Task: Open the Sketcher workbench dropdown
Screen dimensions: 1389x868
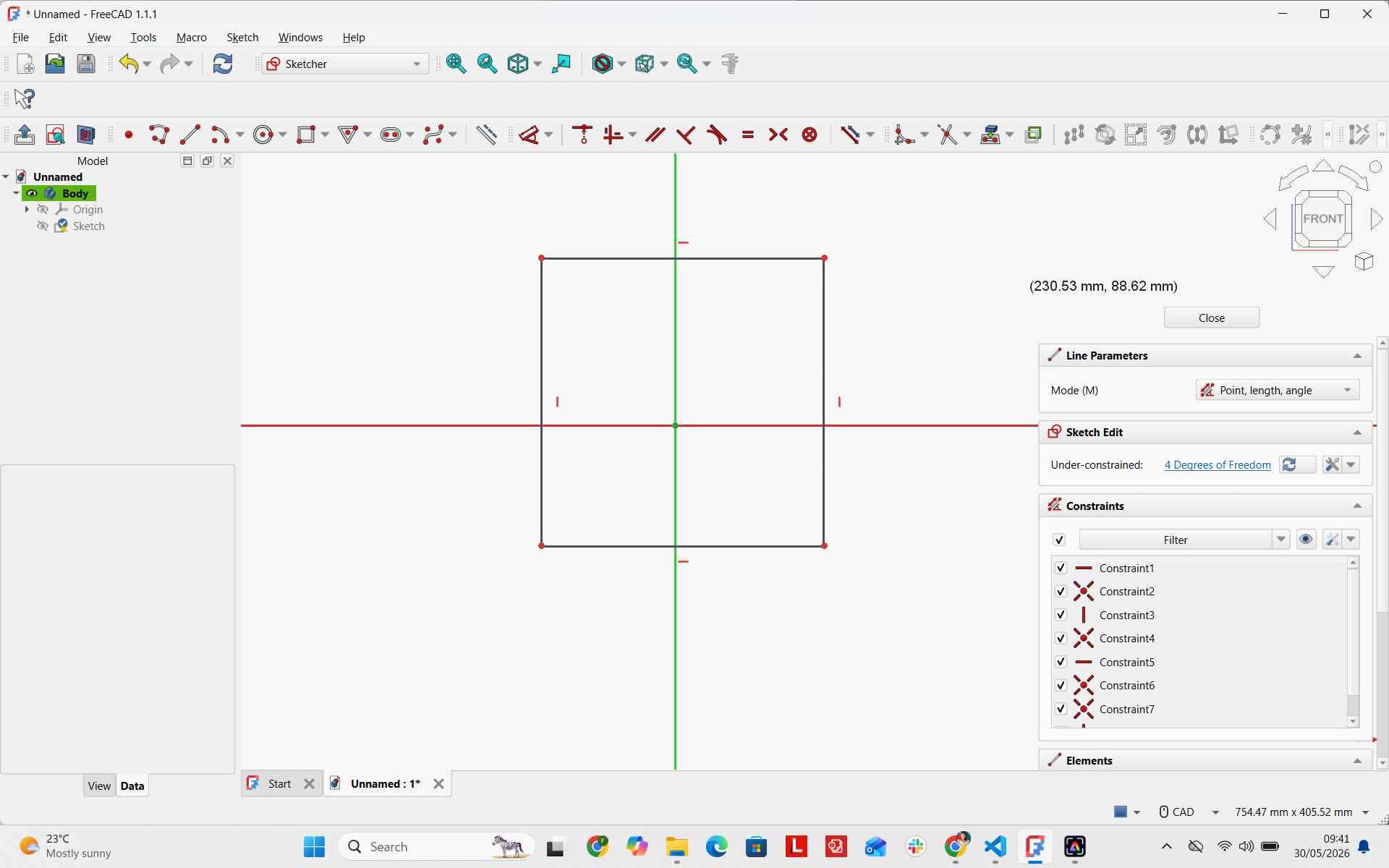Action: tap(345, 64)
